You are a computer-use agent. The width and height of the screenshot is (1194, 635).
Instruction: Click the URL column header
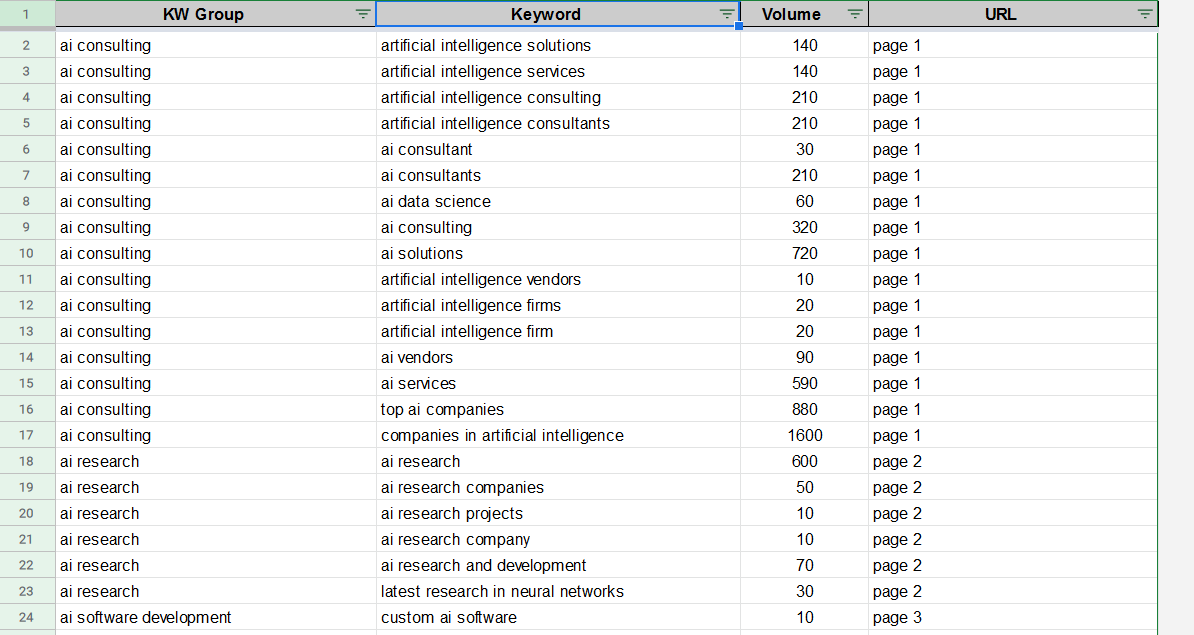tap(1001, 14)
